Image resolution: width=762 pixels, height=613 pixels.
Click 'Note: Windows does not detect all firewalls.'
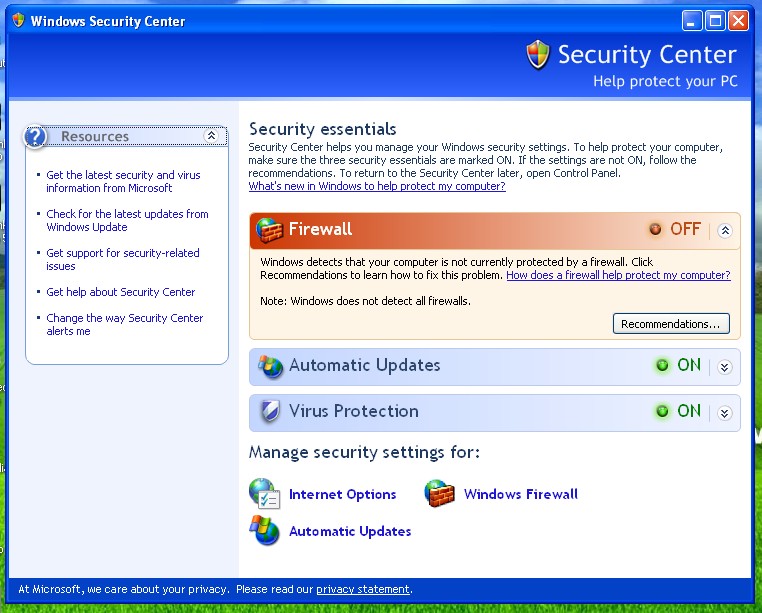coord(365,301)
